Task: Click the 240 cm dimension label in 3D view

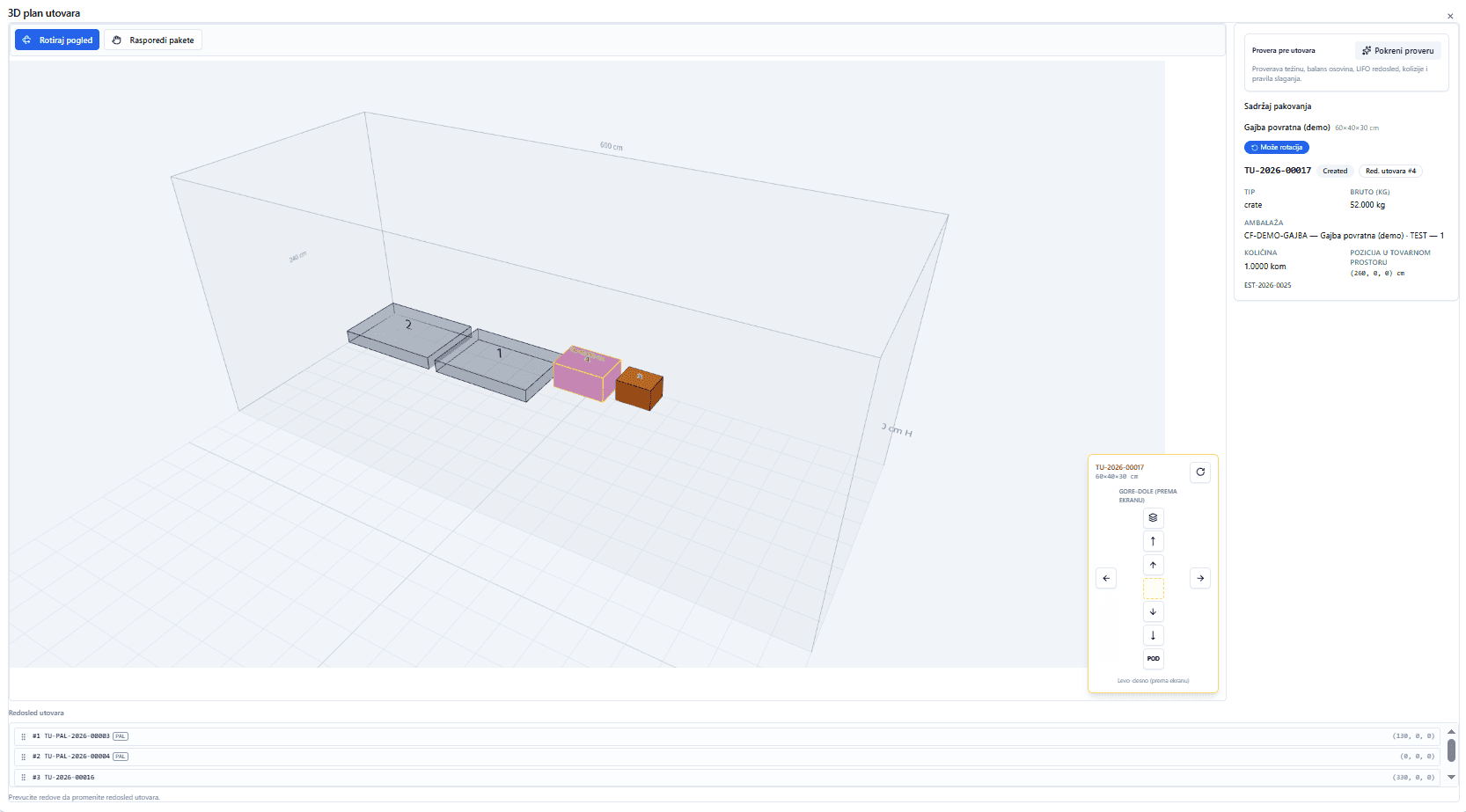Action: pyautogui.click(x=297, y=257)
